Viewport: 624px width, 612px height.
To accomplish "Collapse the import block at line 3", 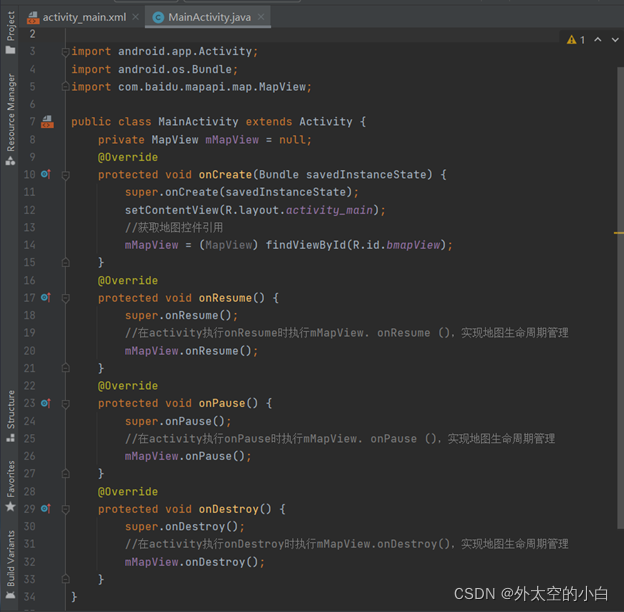I will click(66, 52).
